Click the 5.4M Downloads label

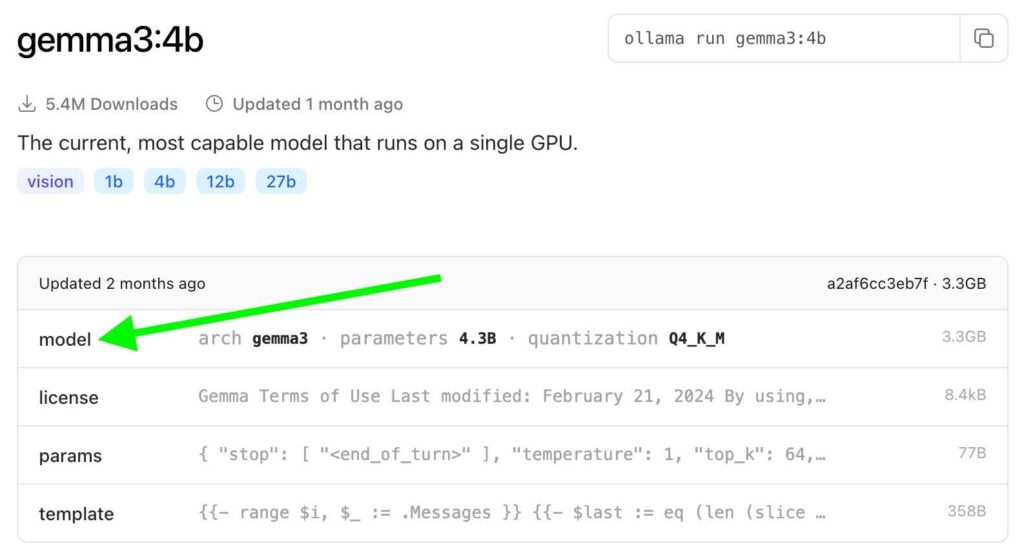[x=111, y=104]
